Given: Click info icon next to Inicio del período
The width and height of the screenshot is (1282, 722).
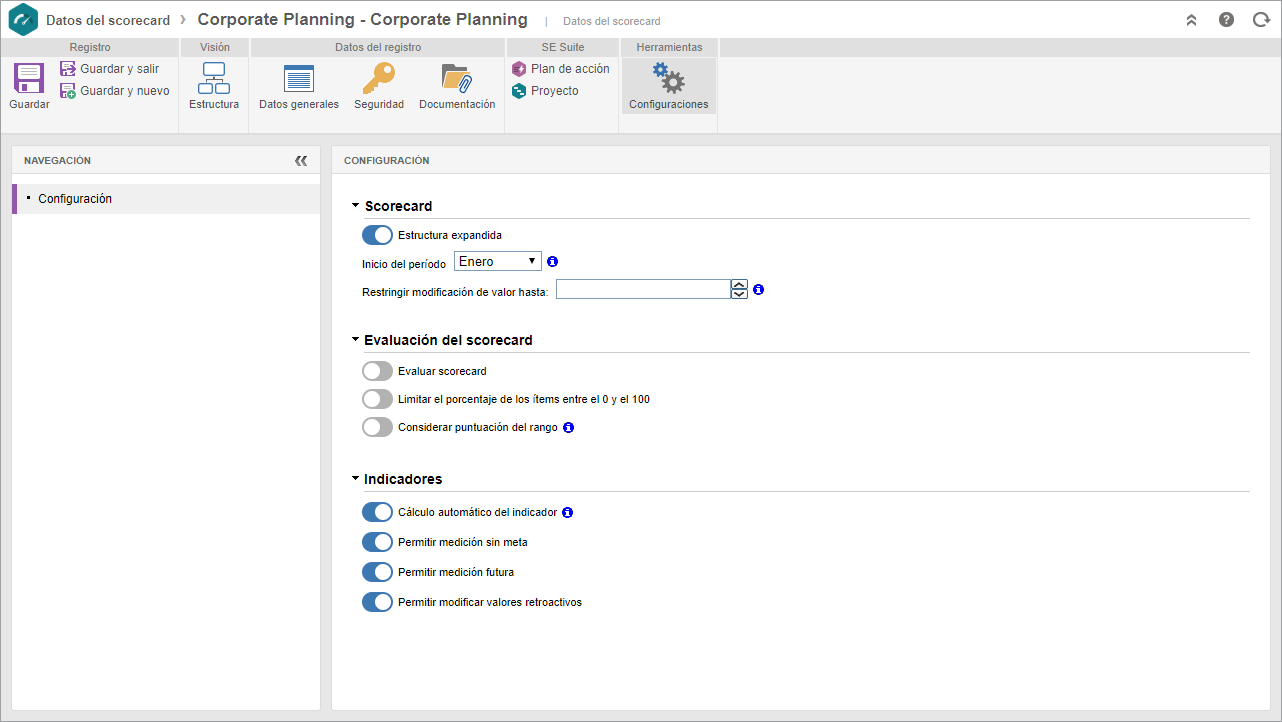Looking at the screenshot, I should click(552, 261).
